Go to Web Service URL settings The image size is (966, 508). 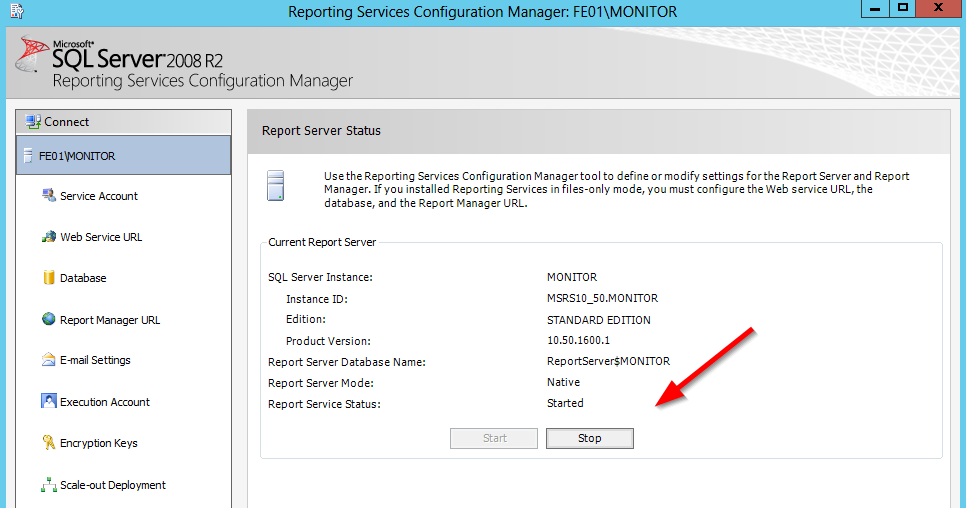[x=101, y=237]
